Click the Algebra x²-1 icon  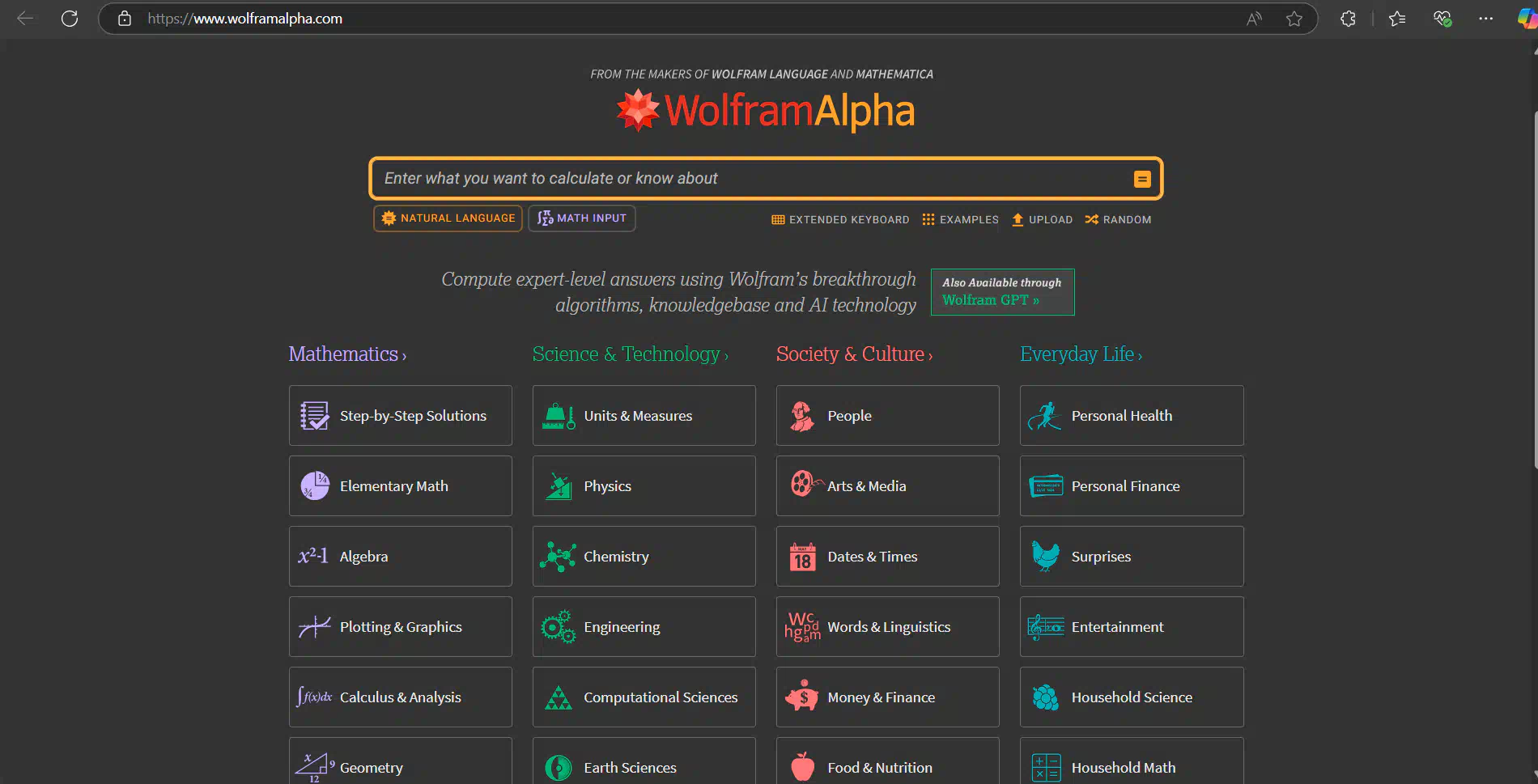tap(313, 556)
